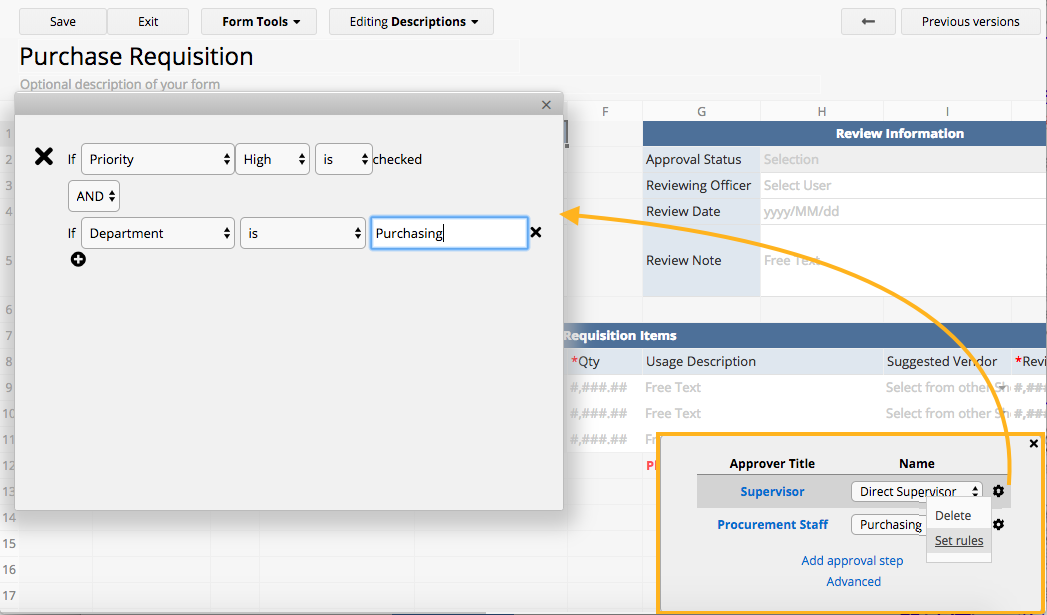Click the back arrow button
The height and width of the screenshot is (615, 1047).
868,21
